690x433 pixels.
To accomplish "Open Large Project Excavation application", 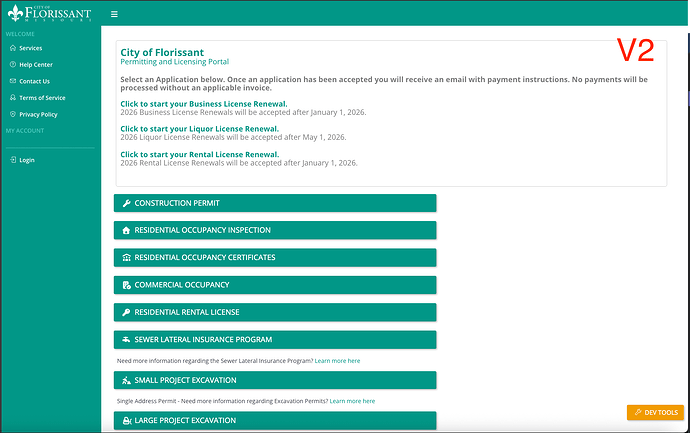I will point(275,421).
